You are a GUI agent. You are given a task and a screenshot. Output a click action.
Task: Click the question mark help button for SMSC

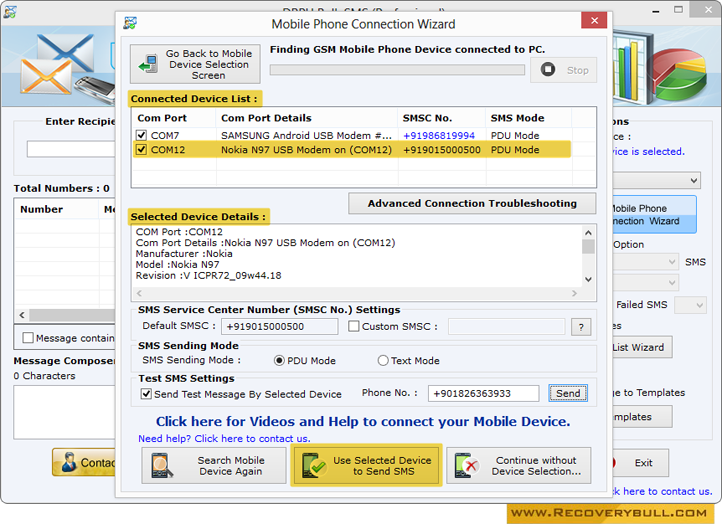(581, 327)
